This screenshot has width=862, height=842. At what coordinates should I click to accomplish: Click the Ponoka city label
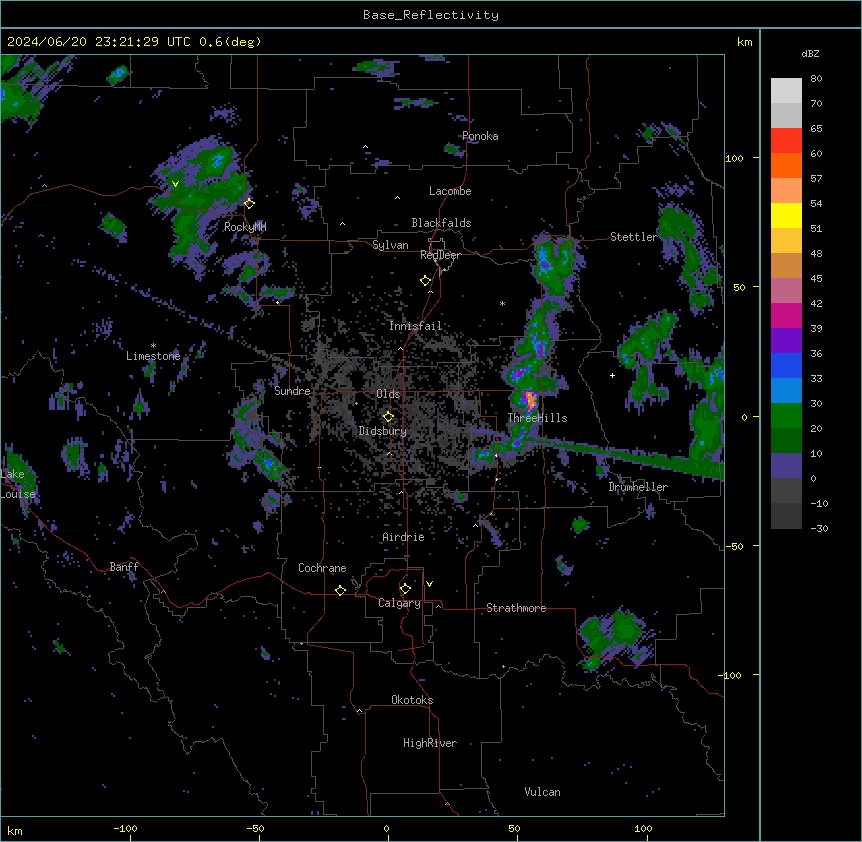480,136
